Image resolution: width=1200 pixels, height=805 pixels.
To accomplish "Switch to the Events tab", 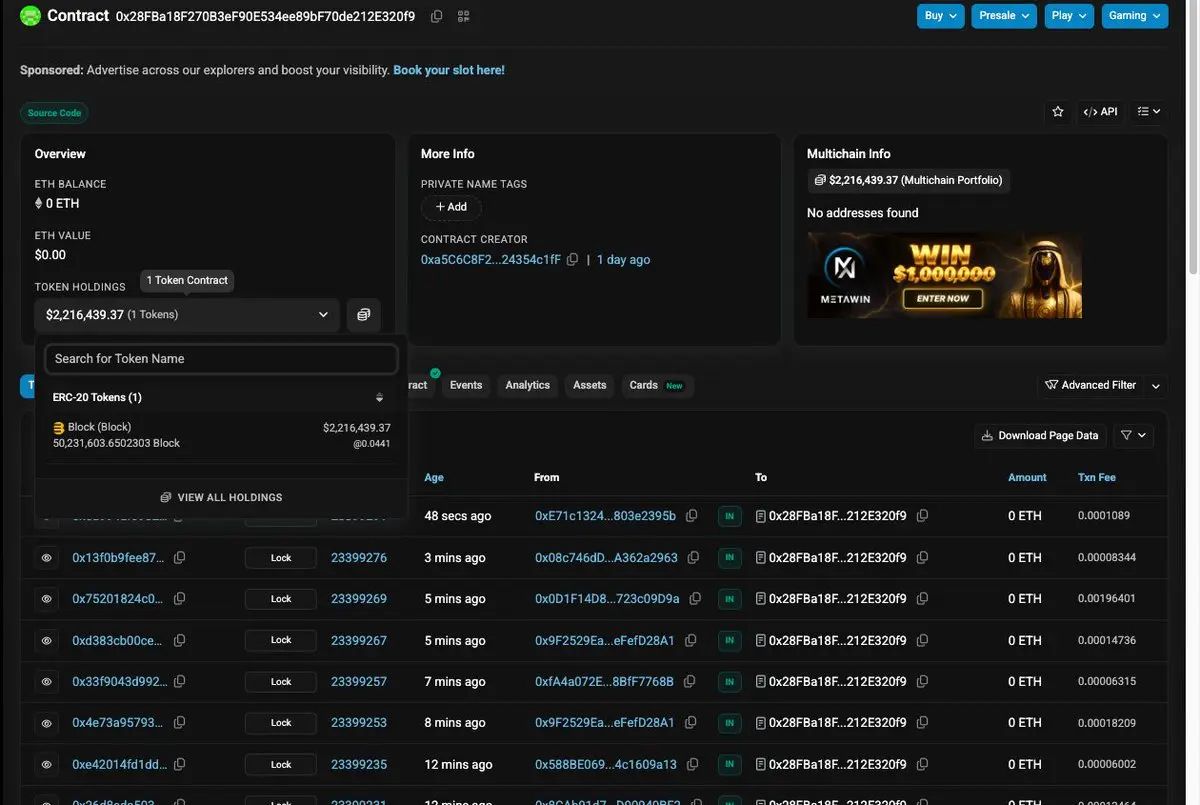I will tap(466, 385).
